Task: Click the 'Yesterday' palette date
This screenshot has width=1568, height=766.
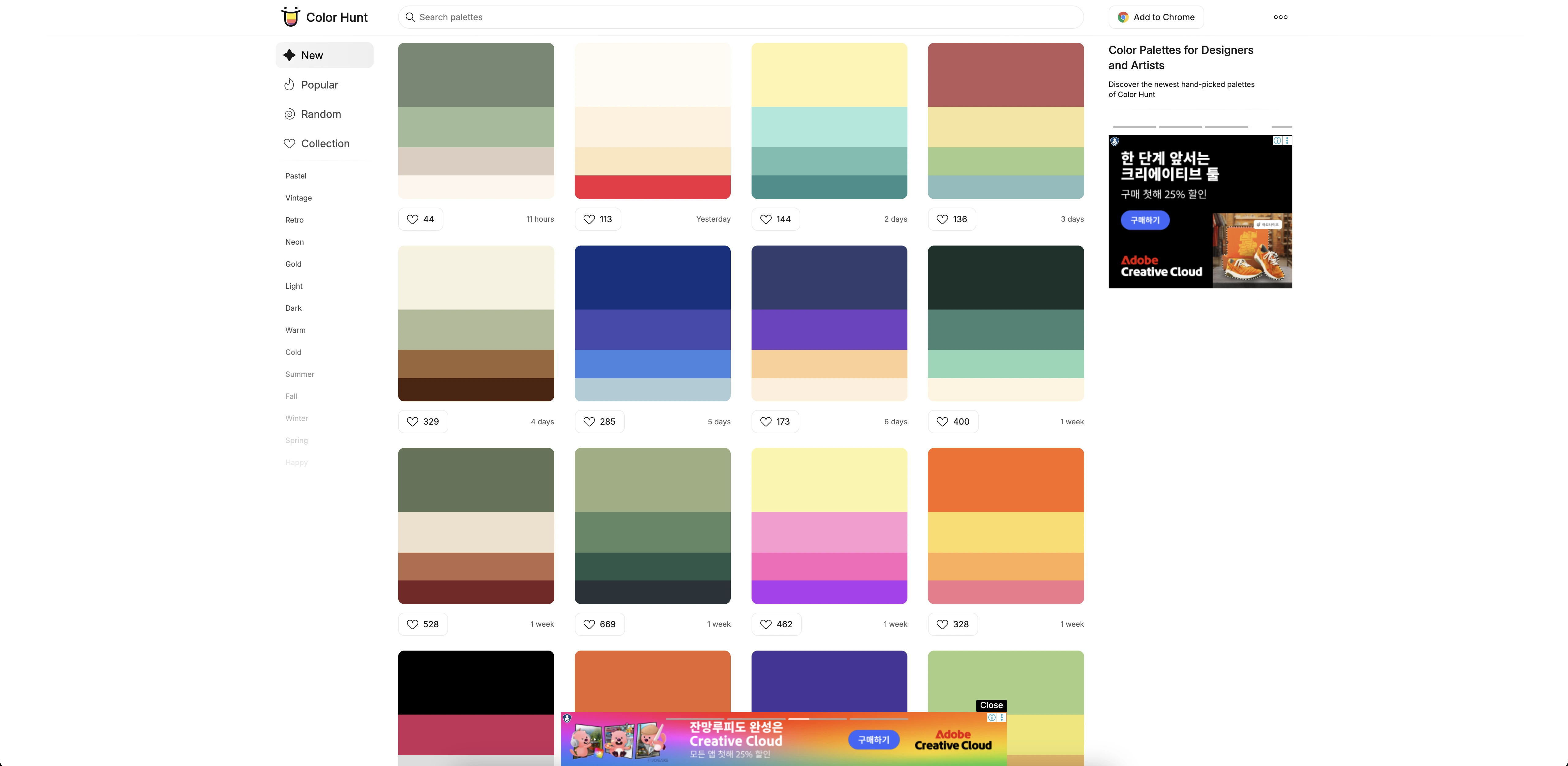Action: coord(713,219)
